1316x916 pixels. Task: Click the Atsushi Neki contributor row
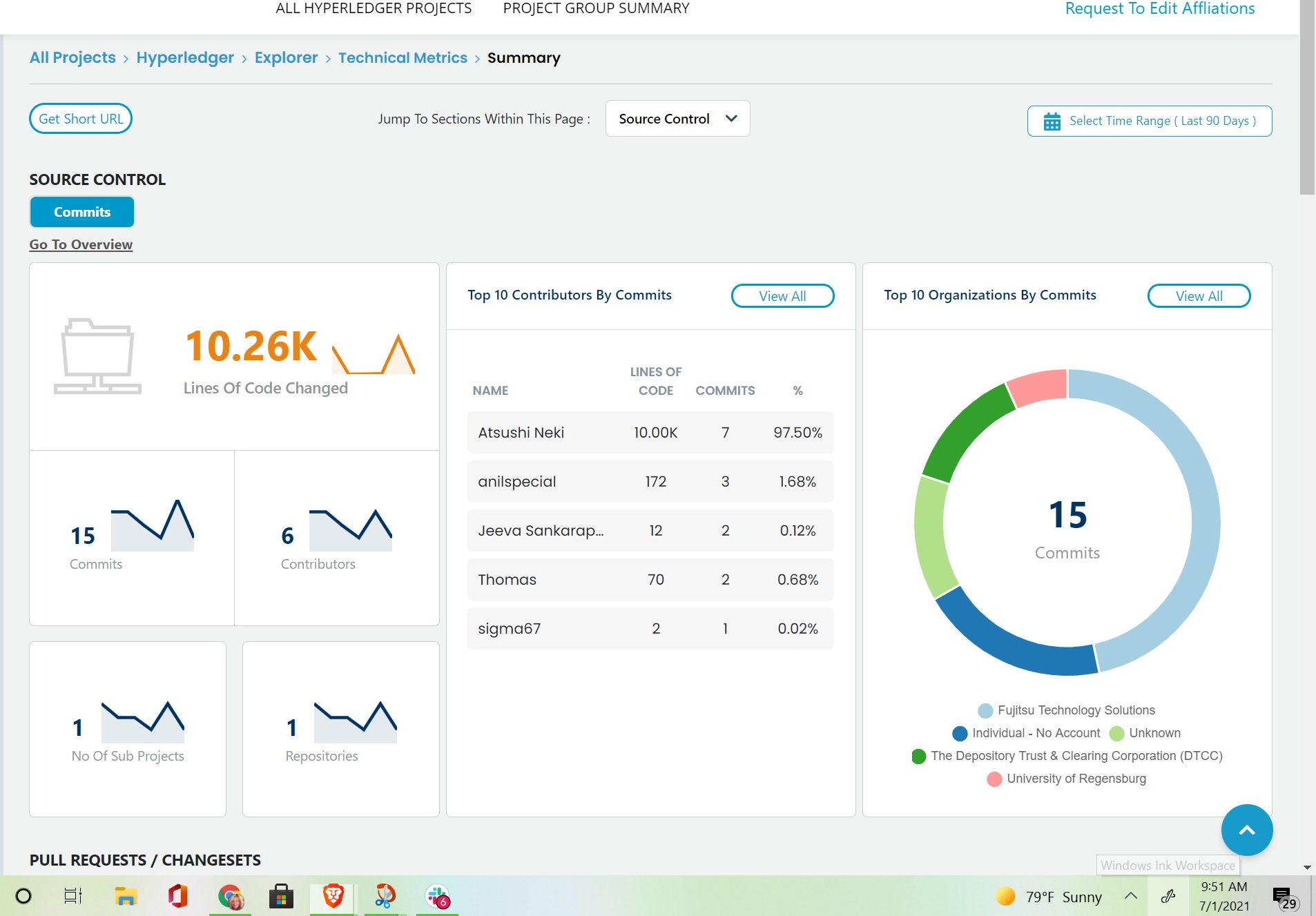[650, 433]
